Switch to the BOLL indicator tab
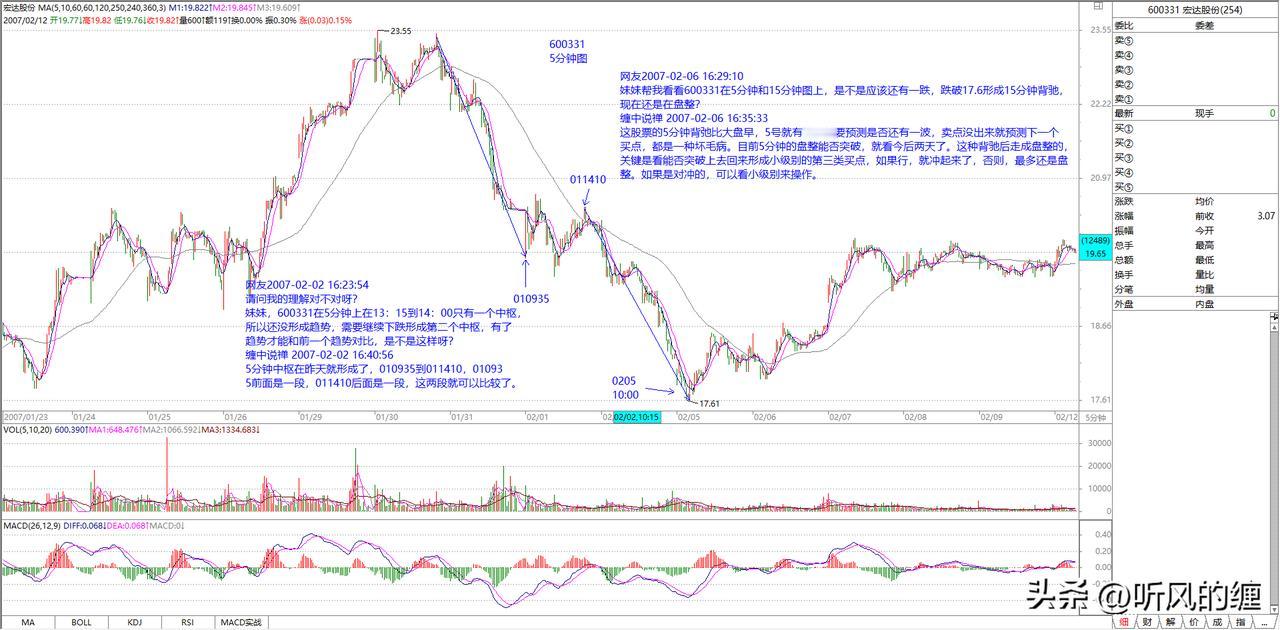The height and width of the screenshot is (630, 1280). [x=81, y=622]
